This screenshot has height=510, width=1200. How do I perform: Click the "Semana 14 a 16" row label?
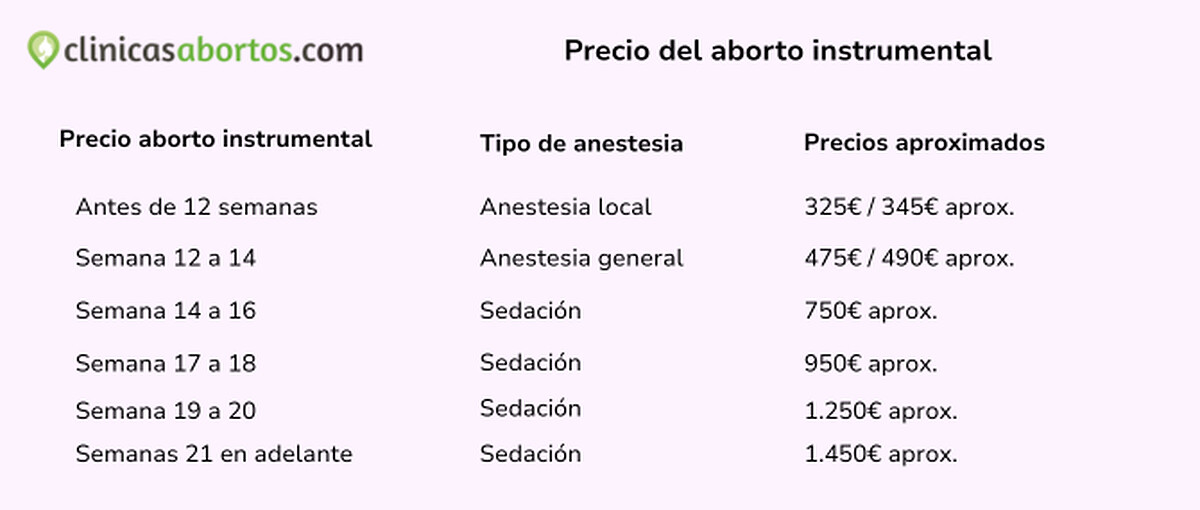tap(165, 311)
